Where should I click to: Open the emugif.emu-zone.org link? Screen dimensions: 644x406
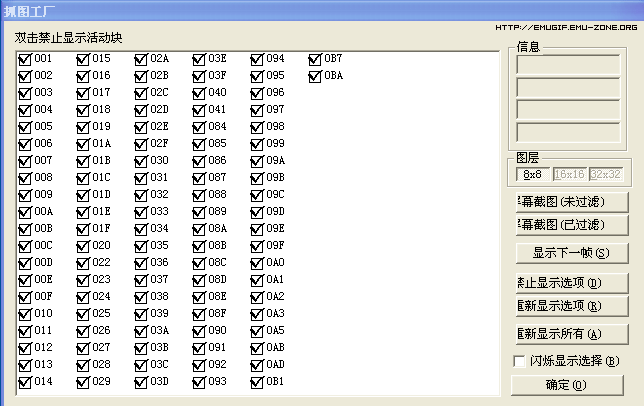pyautogui.click(x=566, y=28)
